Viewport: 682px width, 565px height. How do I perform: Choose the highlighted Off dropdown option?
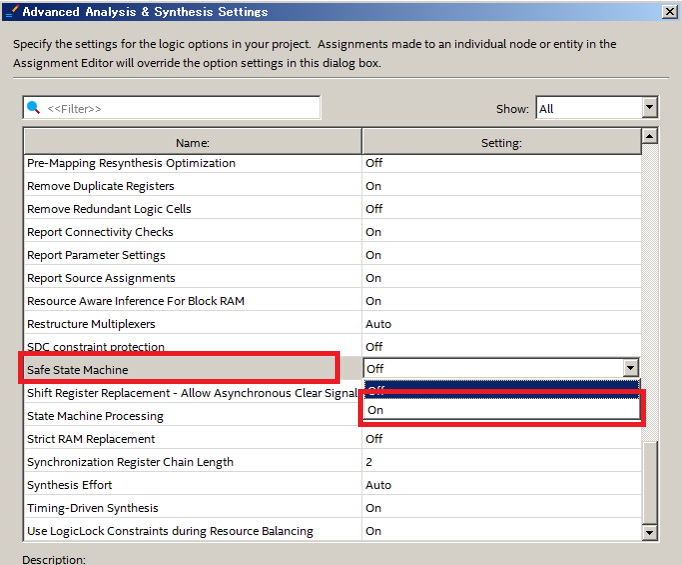pos(500,389)
